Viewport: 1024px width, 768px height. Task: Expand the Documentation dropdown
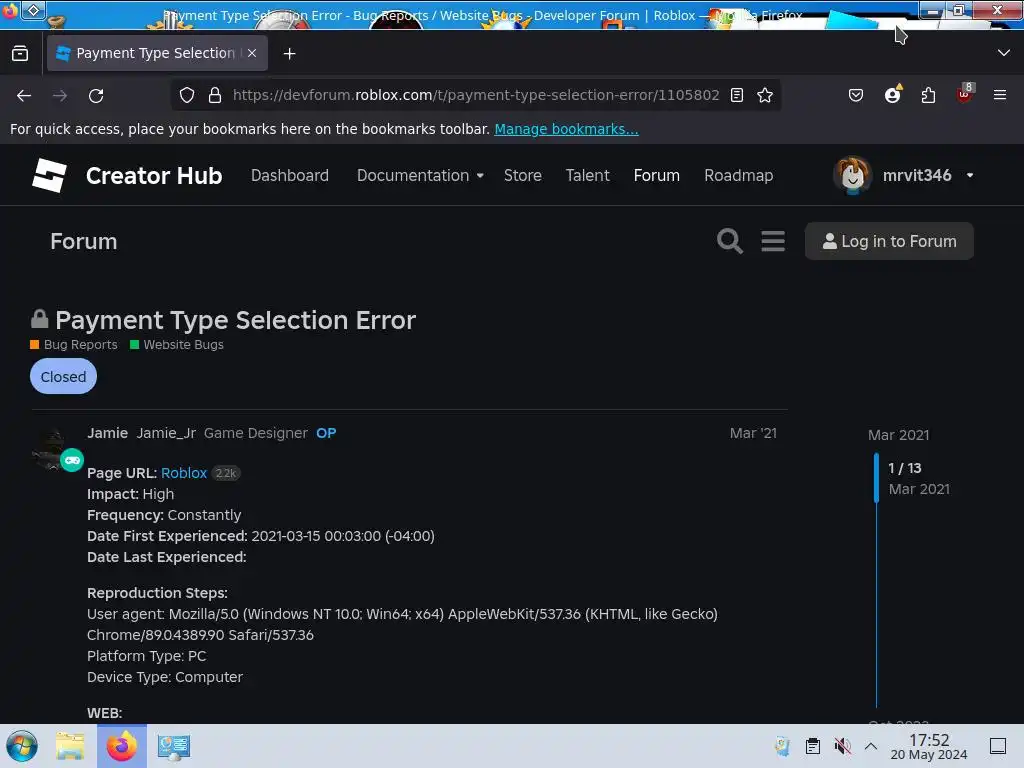coord(420,176)
